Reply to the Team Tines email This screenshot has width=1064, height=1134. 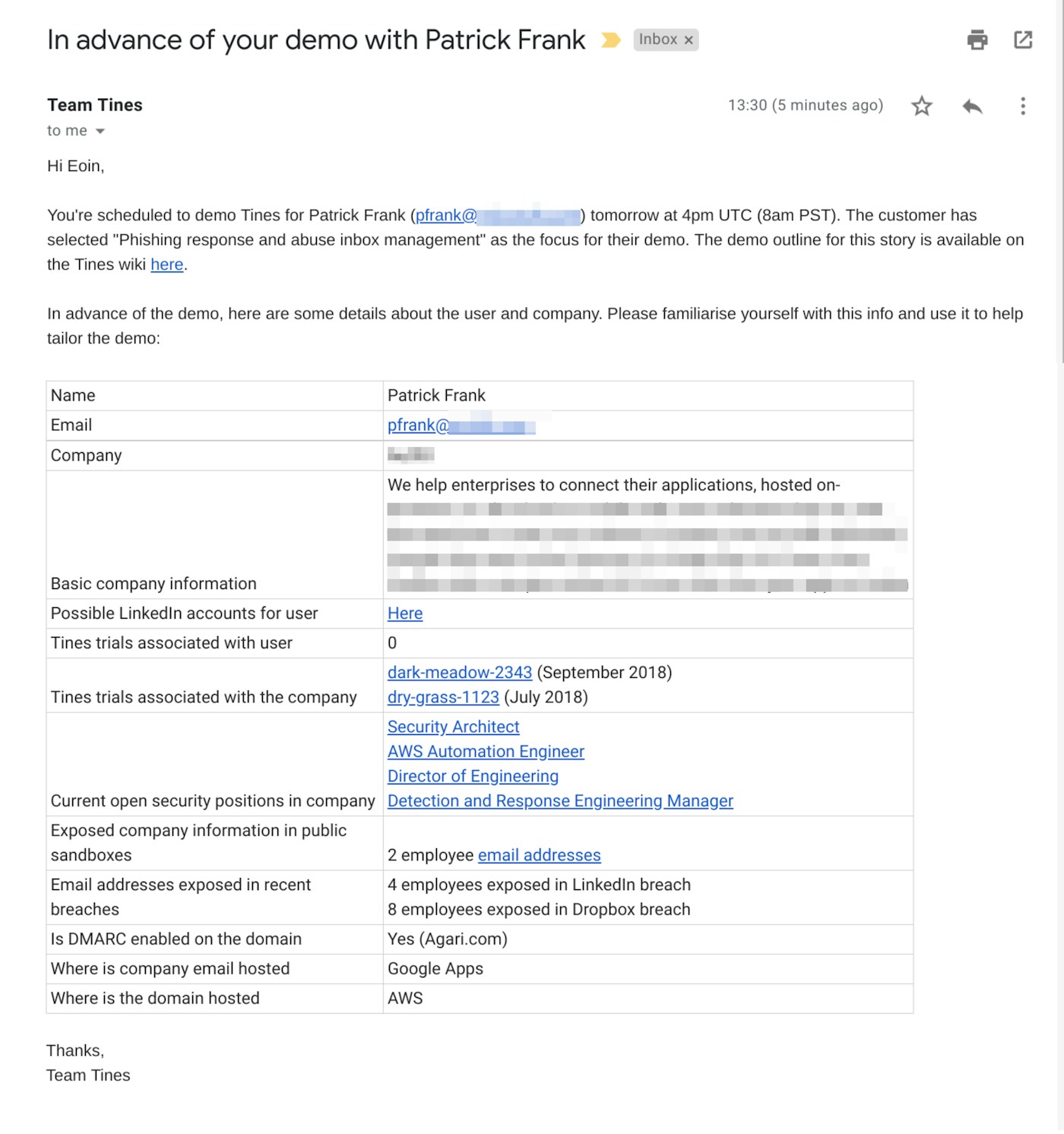click(972, 106)
